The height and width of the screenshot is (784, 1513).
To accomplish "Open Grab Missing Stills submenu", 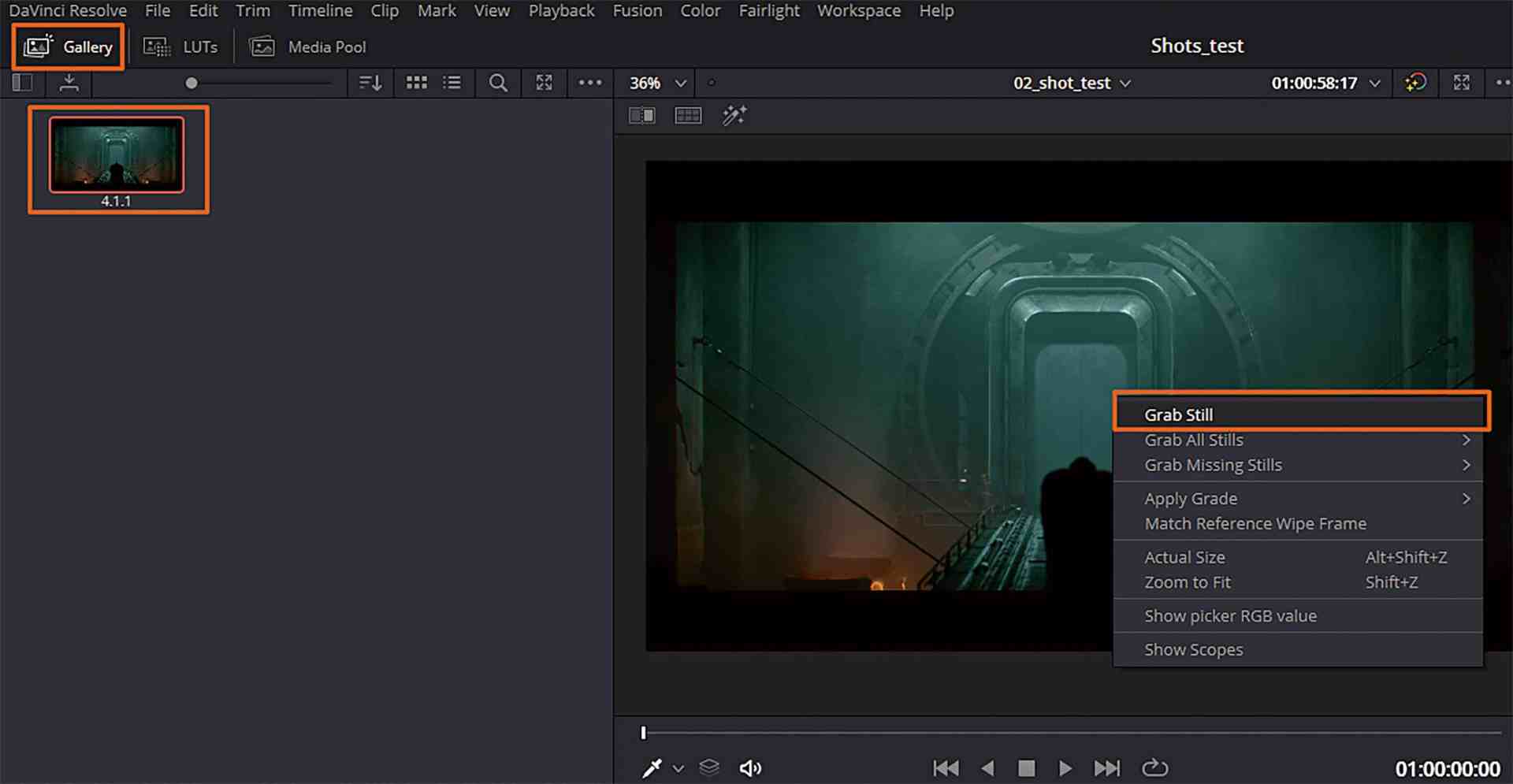I will 1298,465.
